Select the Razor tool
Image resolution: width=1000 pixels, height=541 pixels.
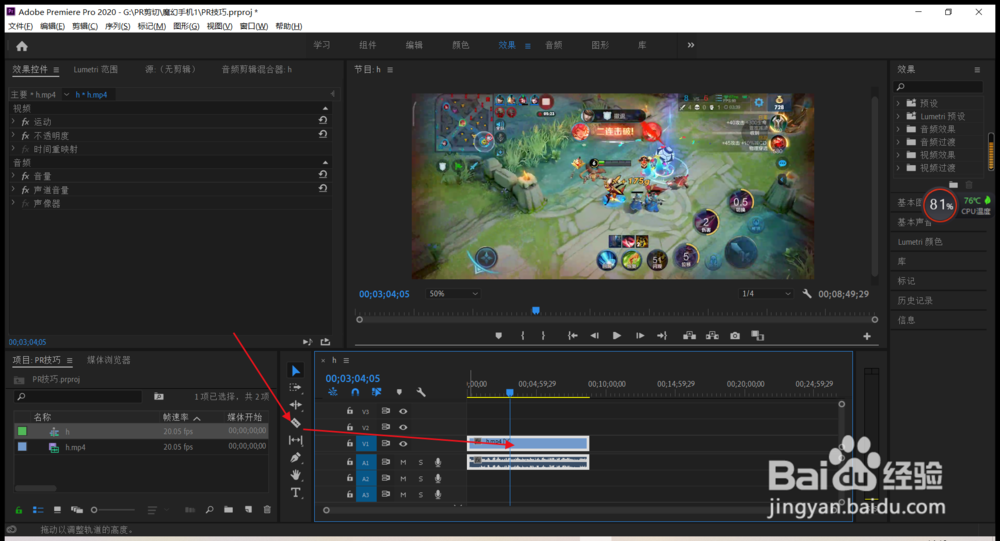point(295,422)
